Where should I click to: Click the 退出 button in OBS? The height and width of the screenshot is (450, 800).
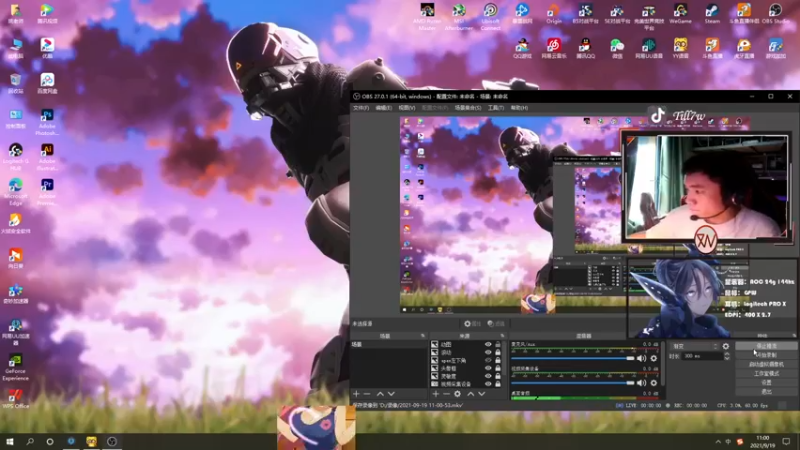point(766,392)
